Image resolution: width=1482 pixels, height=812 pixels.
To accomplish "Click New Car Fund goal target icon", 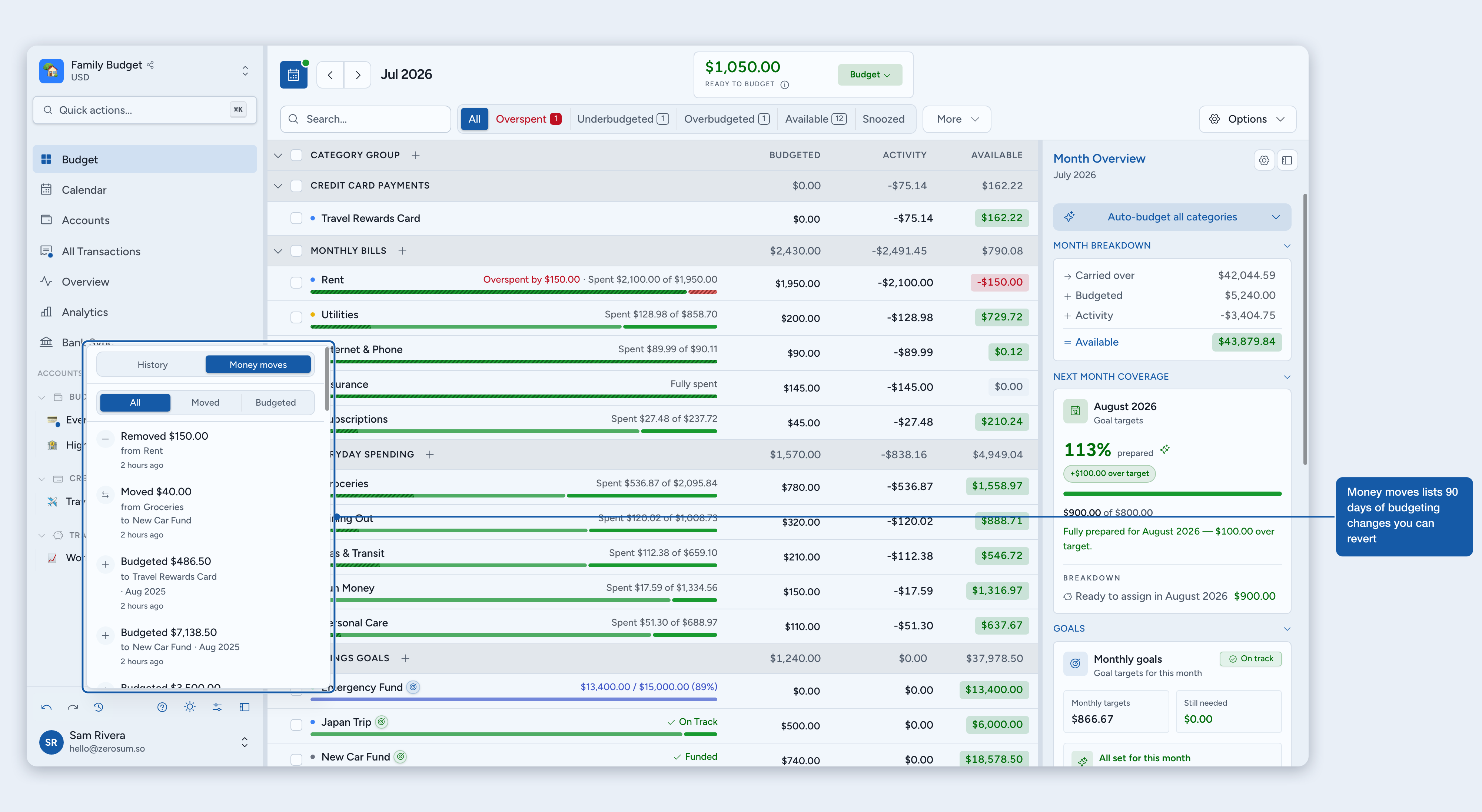I will [x=401, y=757].
